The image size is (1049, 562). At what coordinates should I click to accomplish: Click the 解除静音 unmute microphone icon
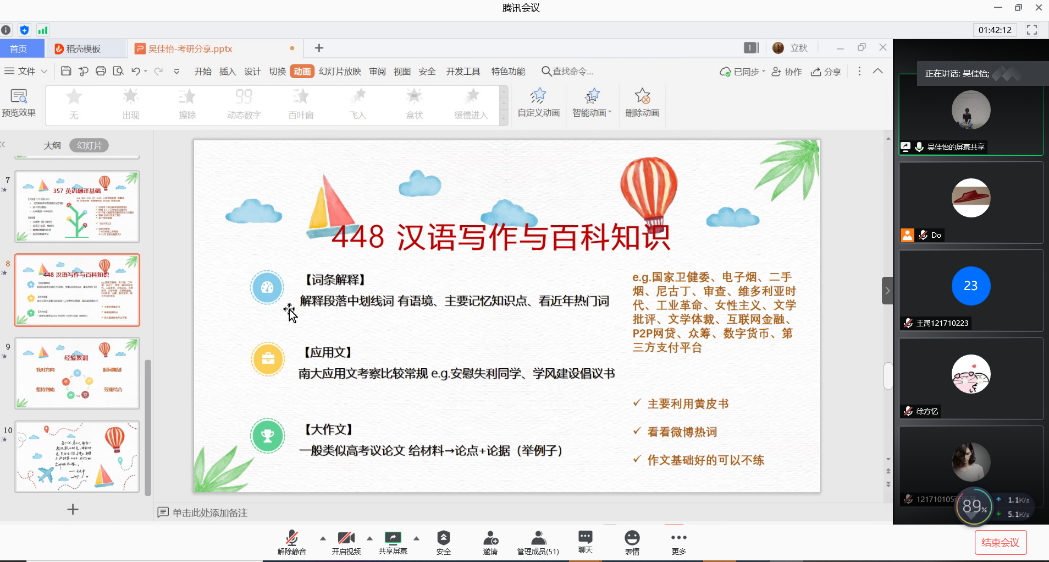coord(292,538)
